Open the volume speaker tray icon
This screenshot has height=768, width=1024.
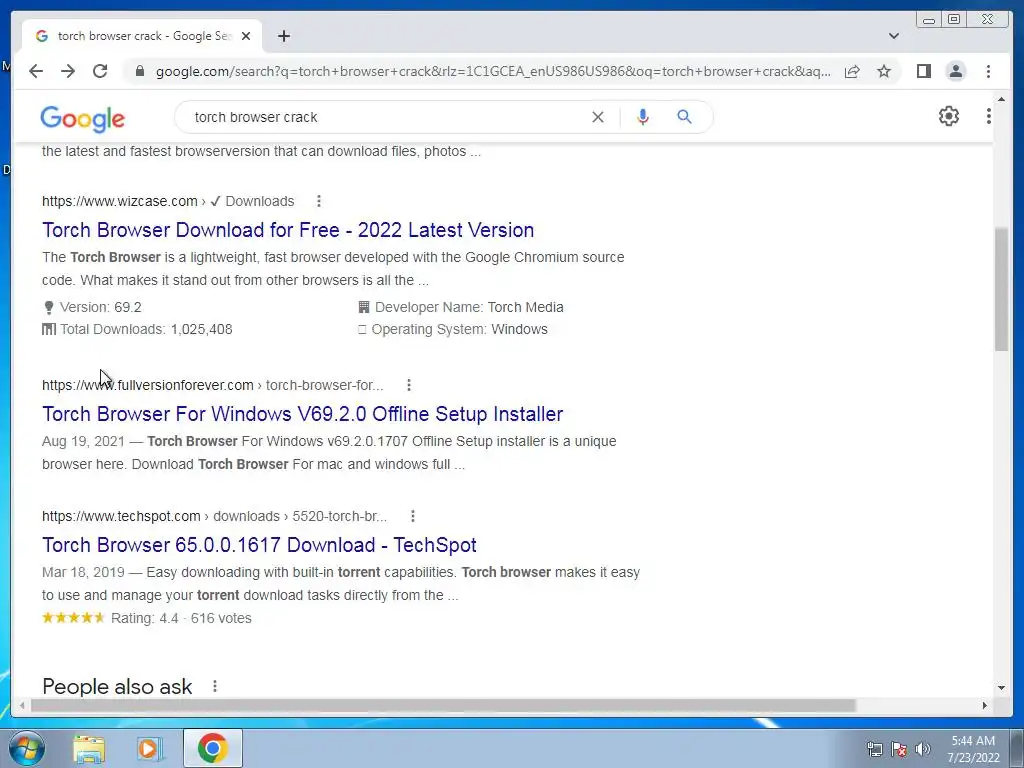pos(923,749)
